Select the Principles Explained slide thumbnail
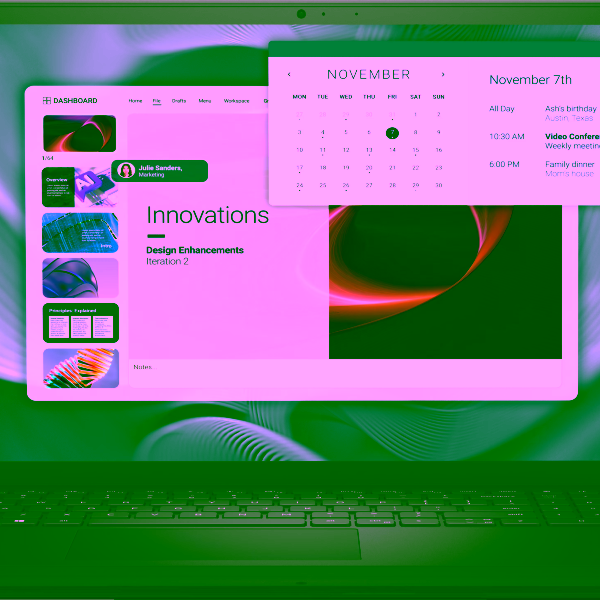 tap(81, 323)
